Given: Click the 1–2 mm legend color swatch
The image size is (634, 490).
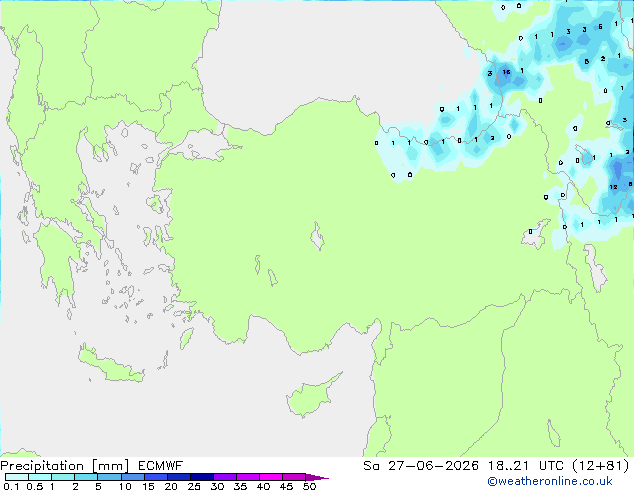Looking at the screenshot, I should coord(63,477).
